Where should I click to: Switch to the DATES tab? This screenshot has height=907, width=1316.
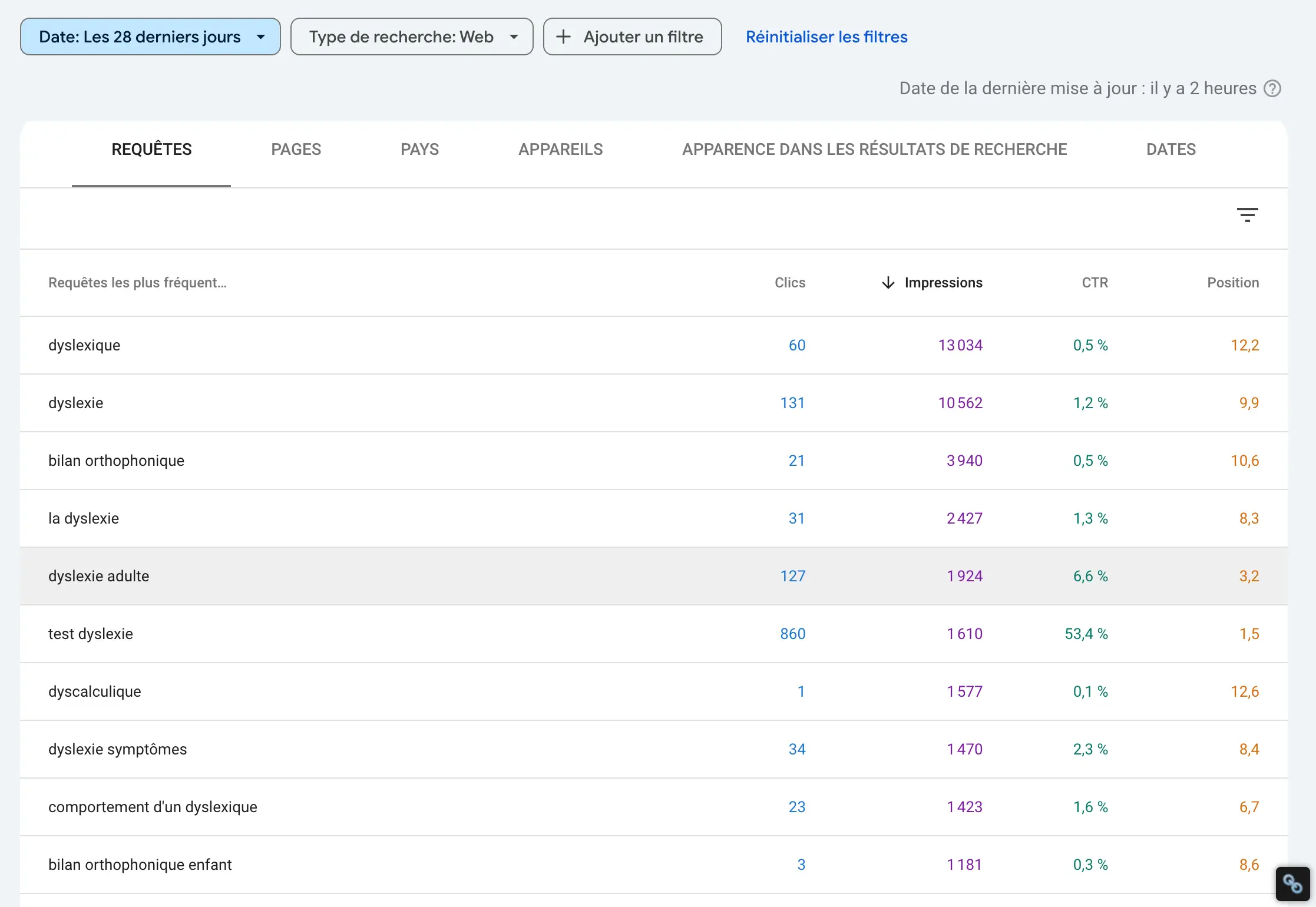[1170, 150]
